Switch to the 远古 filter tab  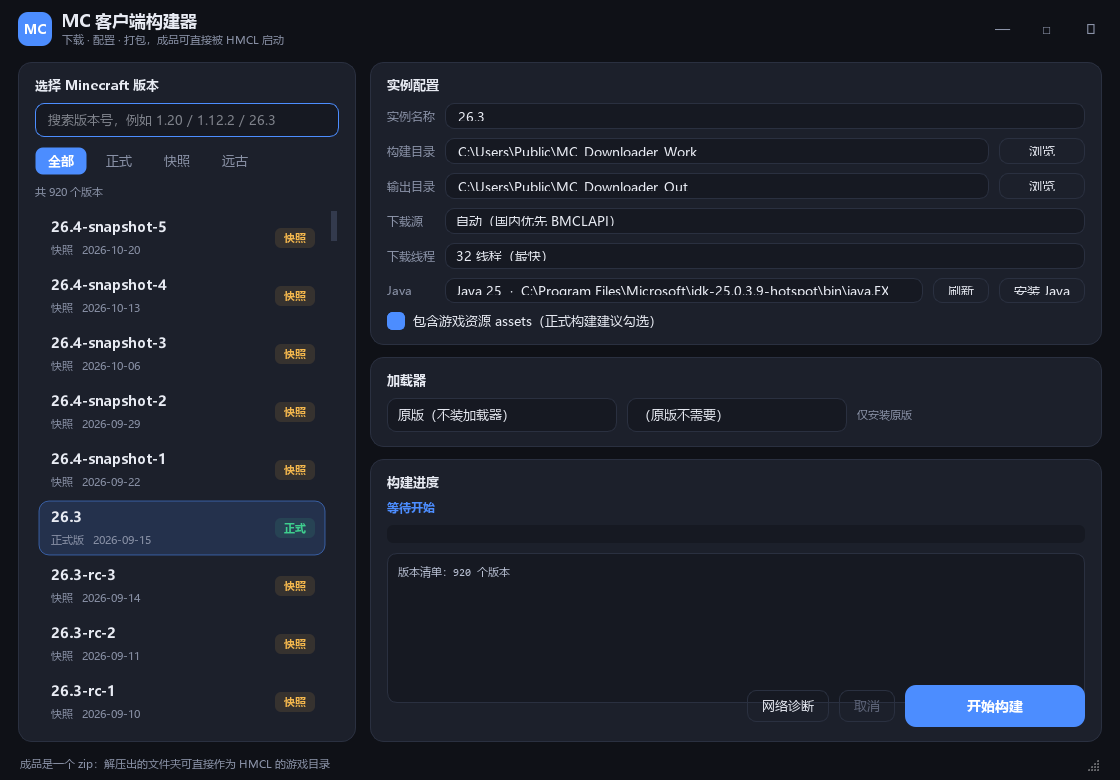(x=234, y=161)
